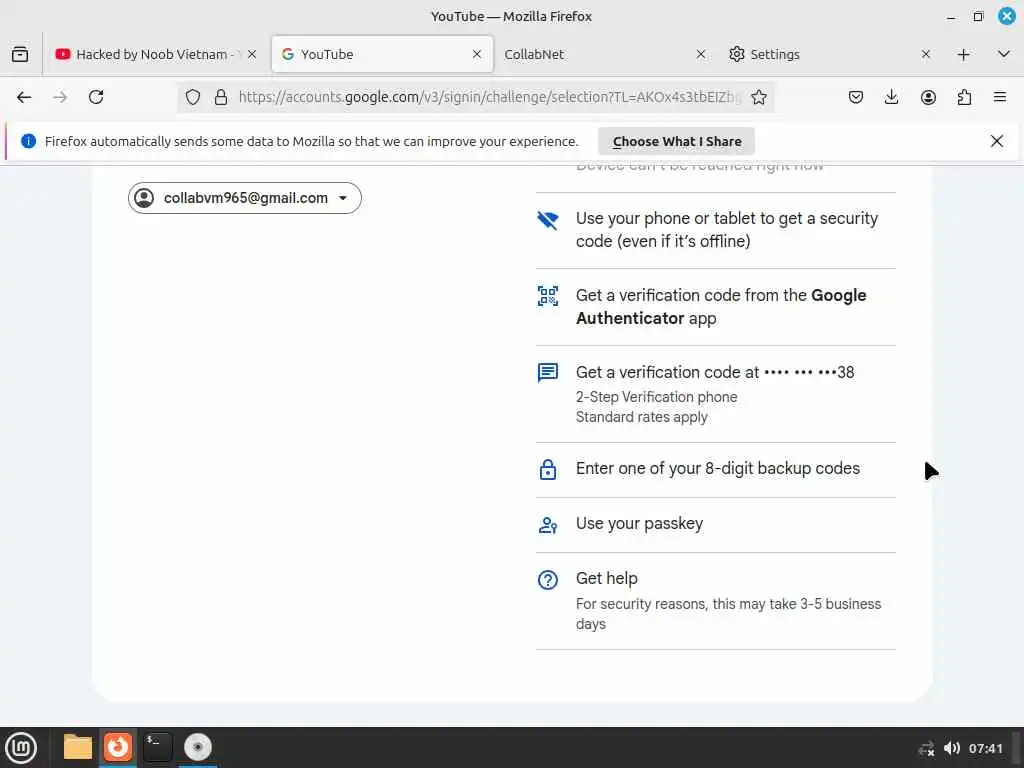Close the Settings tab
Viewport: 1024px width, 768px height.
pos(925,54)
